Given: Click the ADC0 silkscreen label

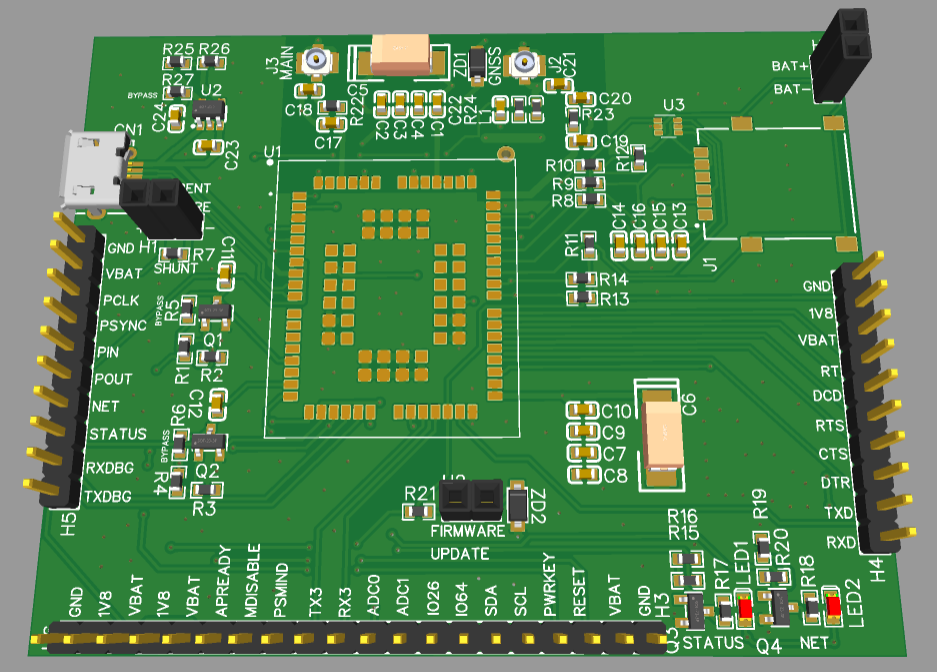Looking at the screenshot, I should tap(373, 596).
